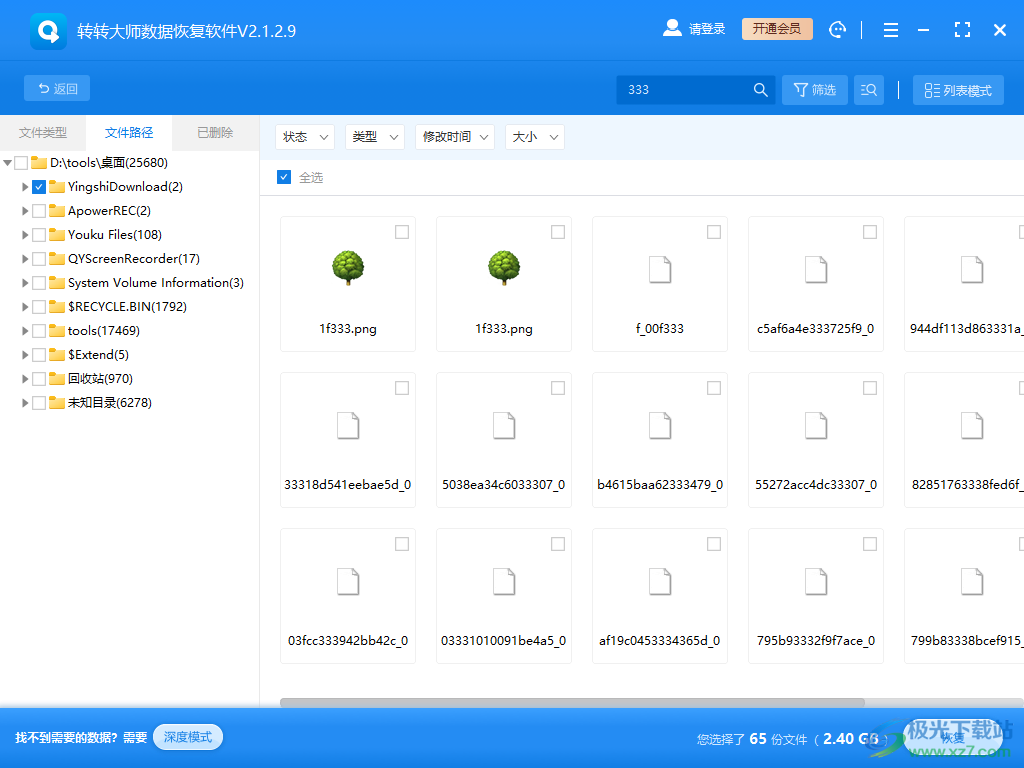Select the 33318d541eebae5d_0 file icon
1024x768 pixels.
[347, 426]
